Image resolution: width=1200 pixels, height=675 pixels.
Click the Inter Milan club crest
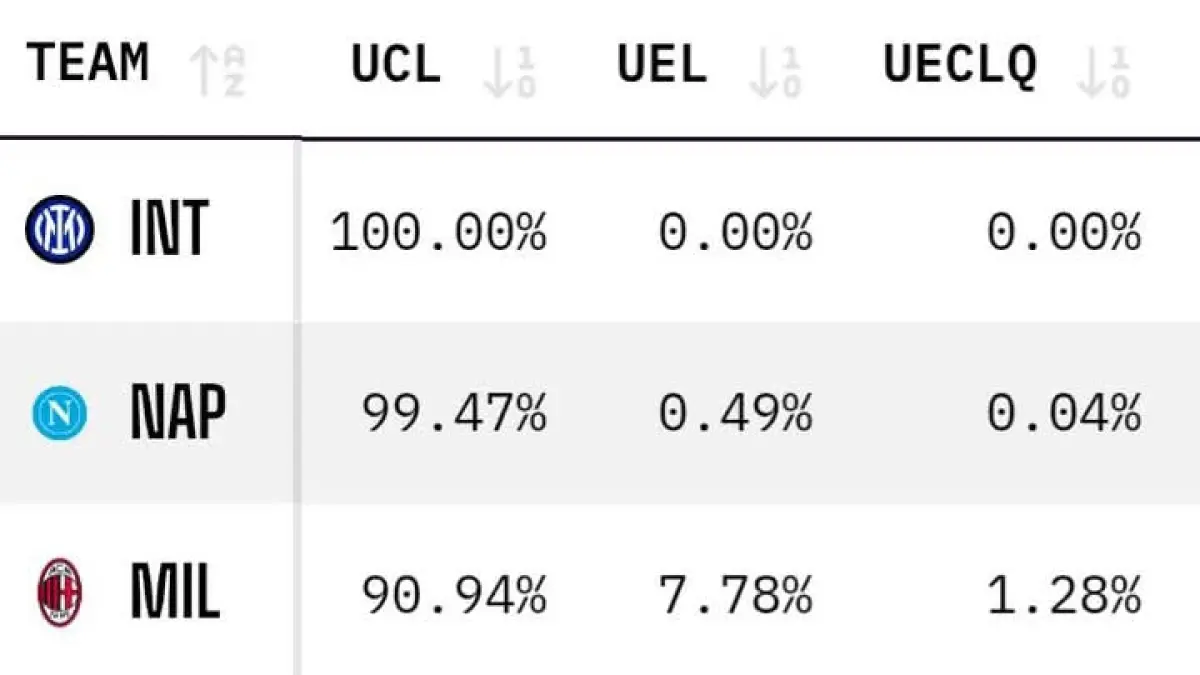pos(59,229)
